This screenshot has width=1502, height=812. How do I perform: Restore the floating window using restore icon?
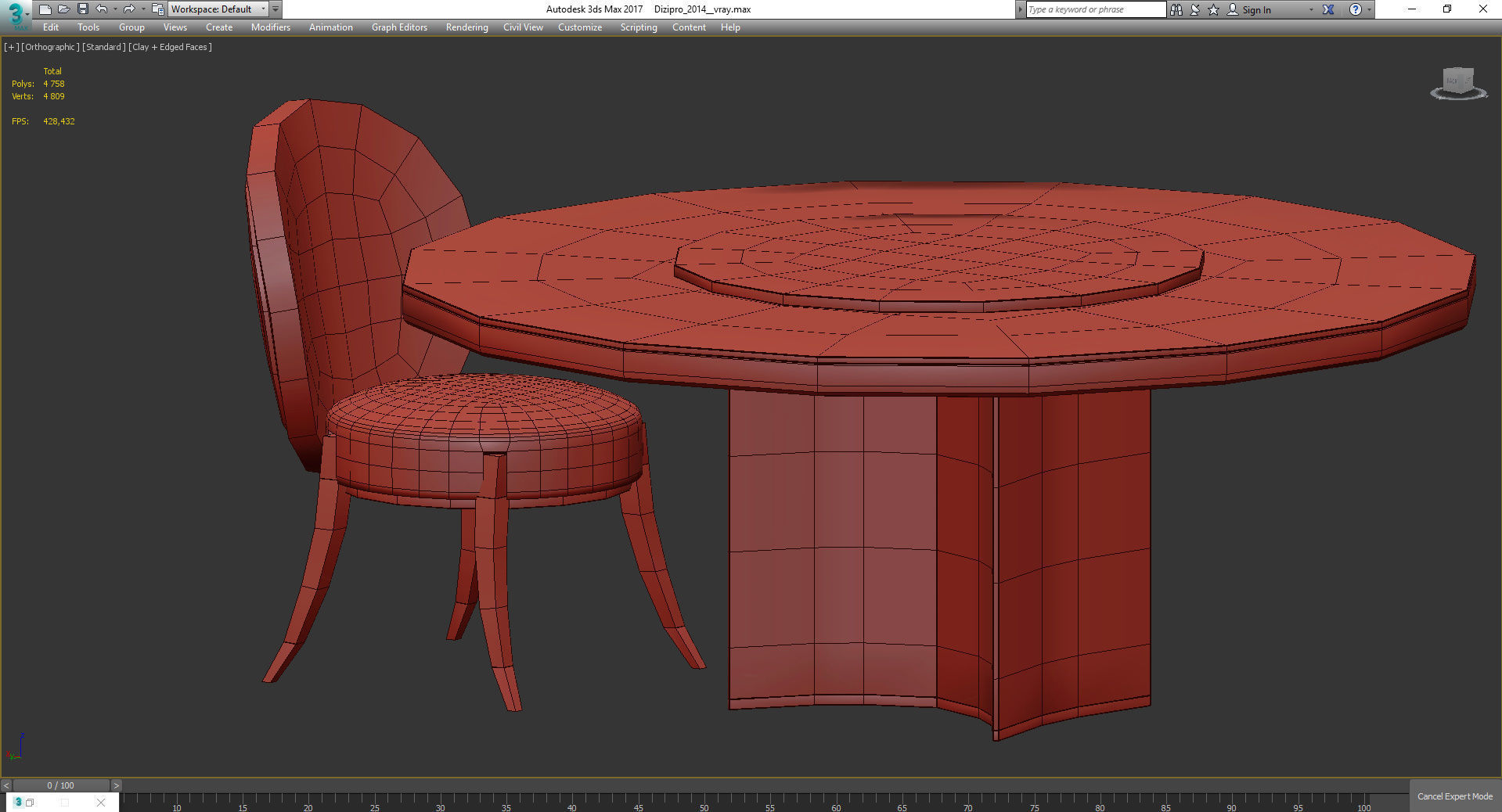[x=30, y=802]
